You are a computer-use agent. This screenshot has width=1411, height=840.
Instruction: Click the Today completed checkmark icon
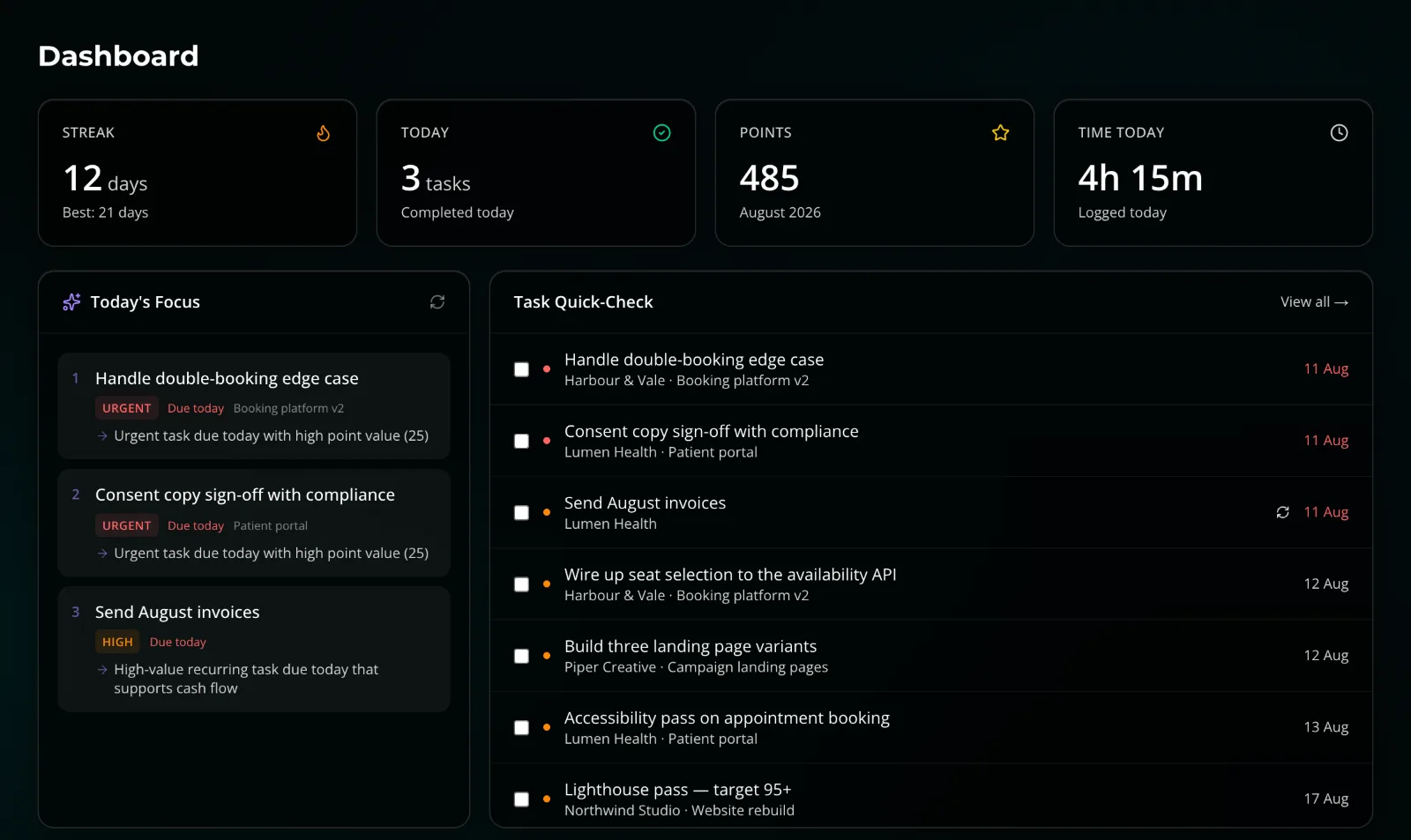[662, 133]
